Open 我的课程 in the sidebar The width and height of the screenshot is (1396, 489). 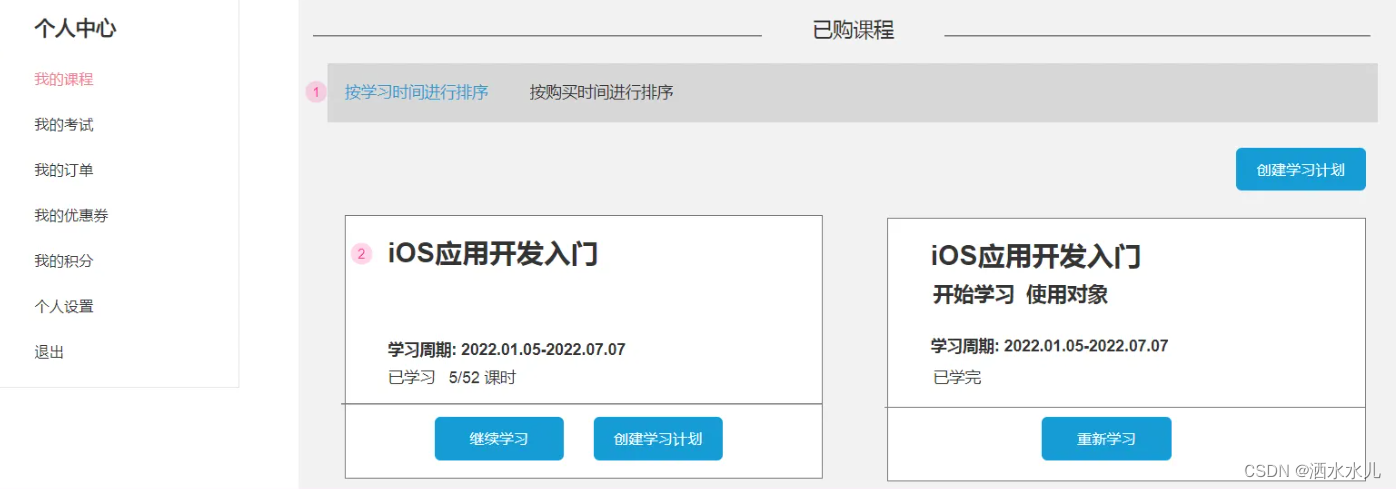[x=64, y=79]
